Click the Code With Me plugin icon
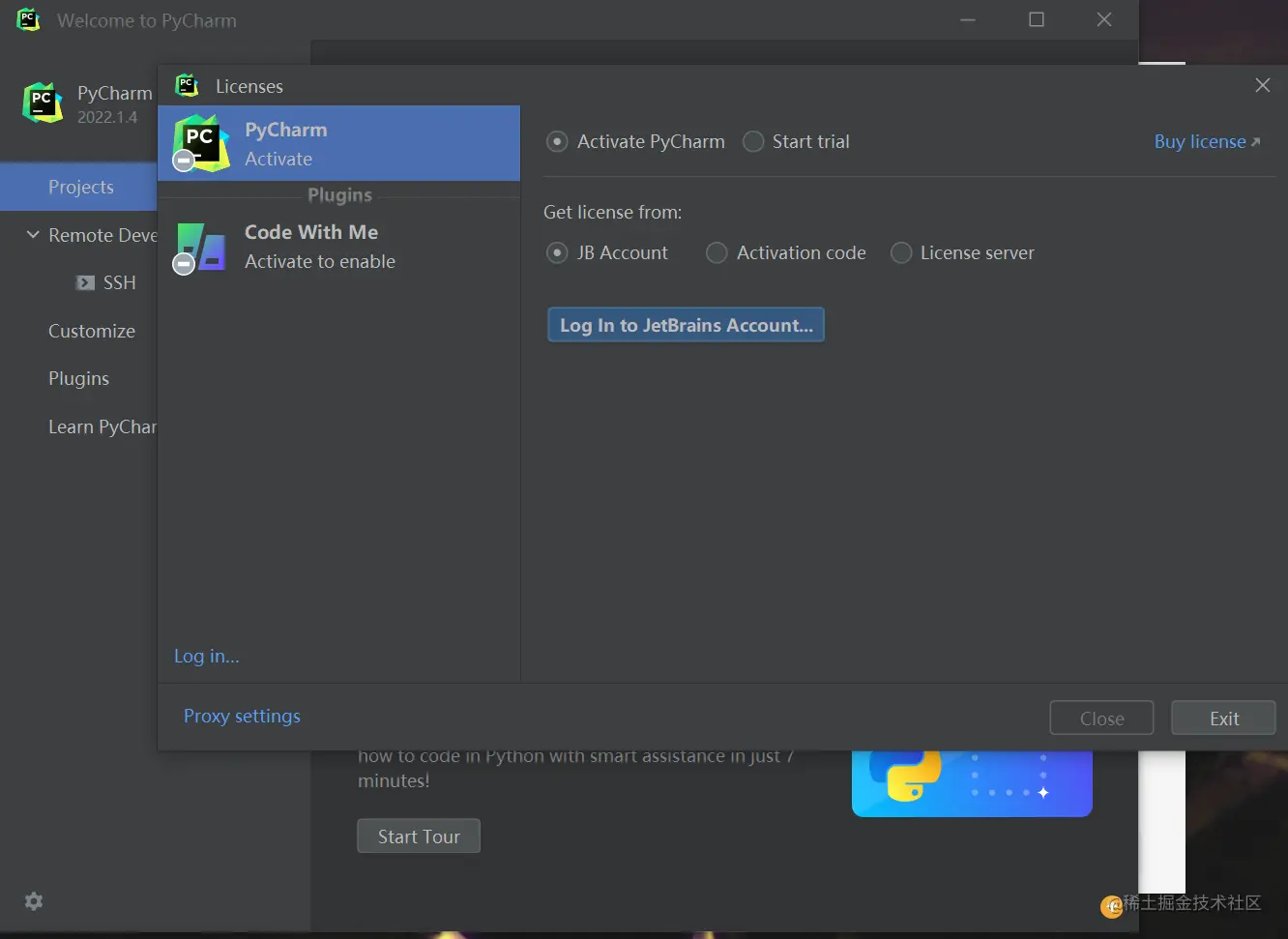The height and width of the screenshot is (939, 1288). (201, 248)
